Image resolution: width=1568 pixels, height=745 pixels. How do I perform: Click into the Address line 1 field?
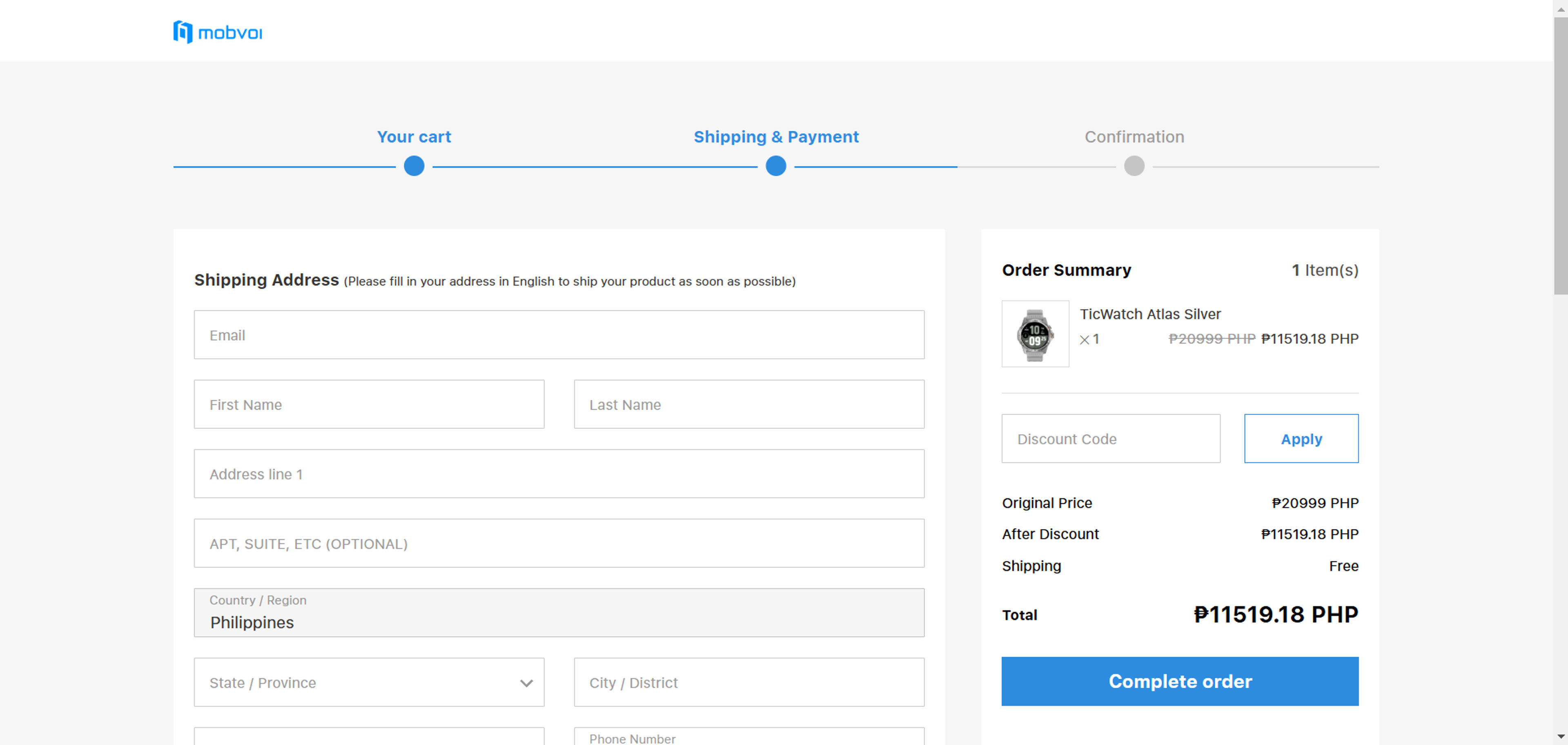click(559, 473)
